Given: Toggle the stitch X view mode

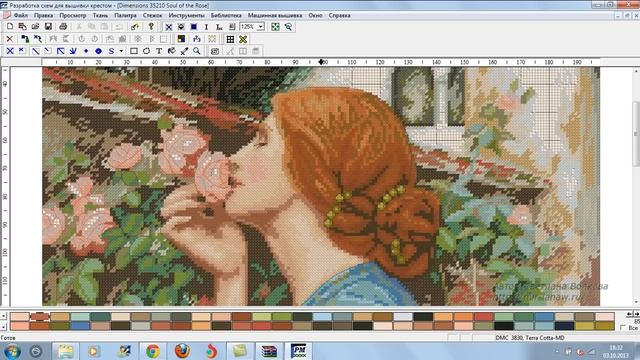Looking at the screenshot, I should [x=169, y=27].
